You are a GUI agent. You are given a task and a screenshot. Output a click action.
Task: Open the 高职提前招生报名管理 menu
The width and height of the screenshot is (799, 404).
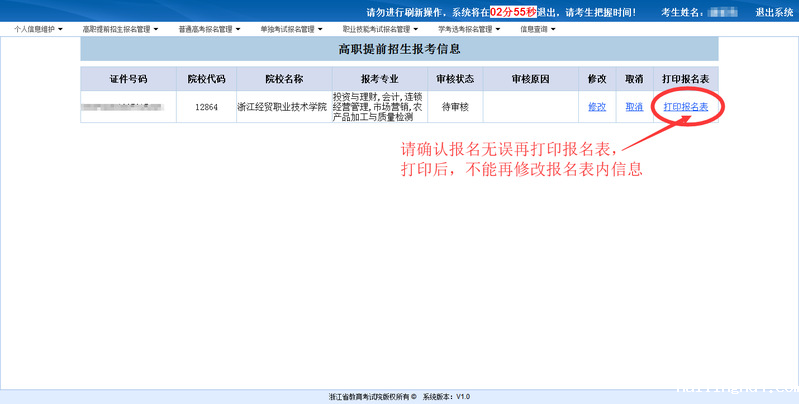click(118, 29)
